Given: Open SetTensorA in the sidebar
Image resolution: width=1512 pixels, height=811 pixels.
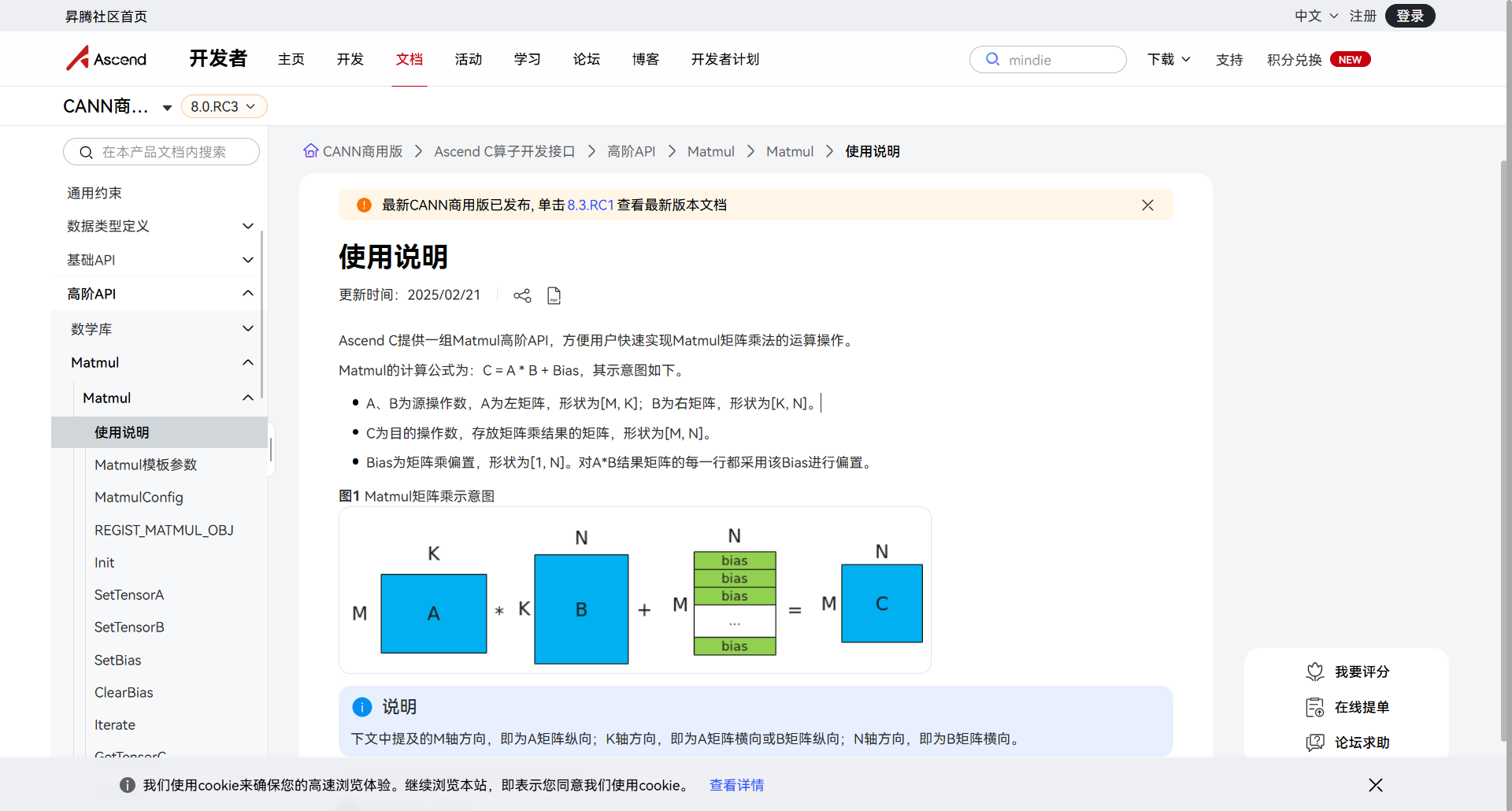Looking at the screenshot, I should pyautogui.click(x=129, y=594).
